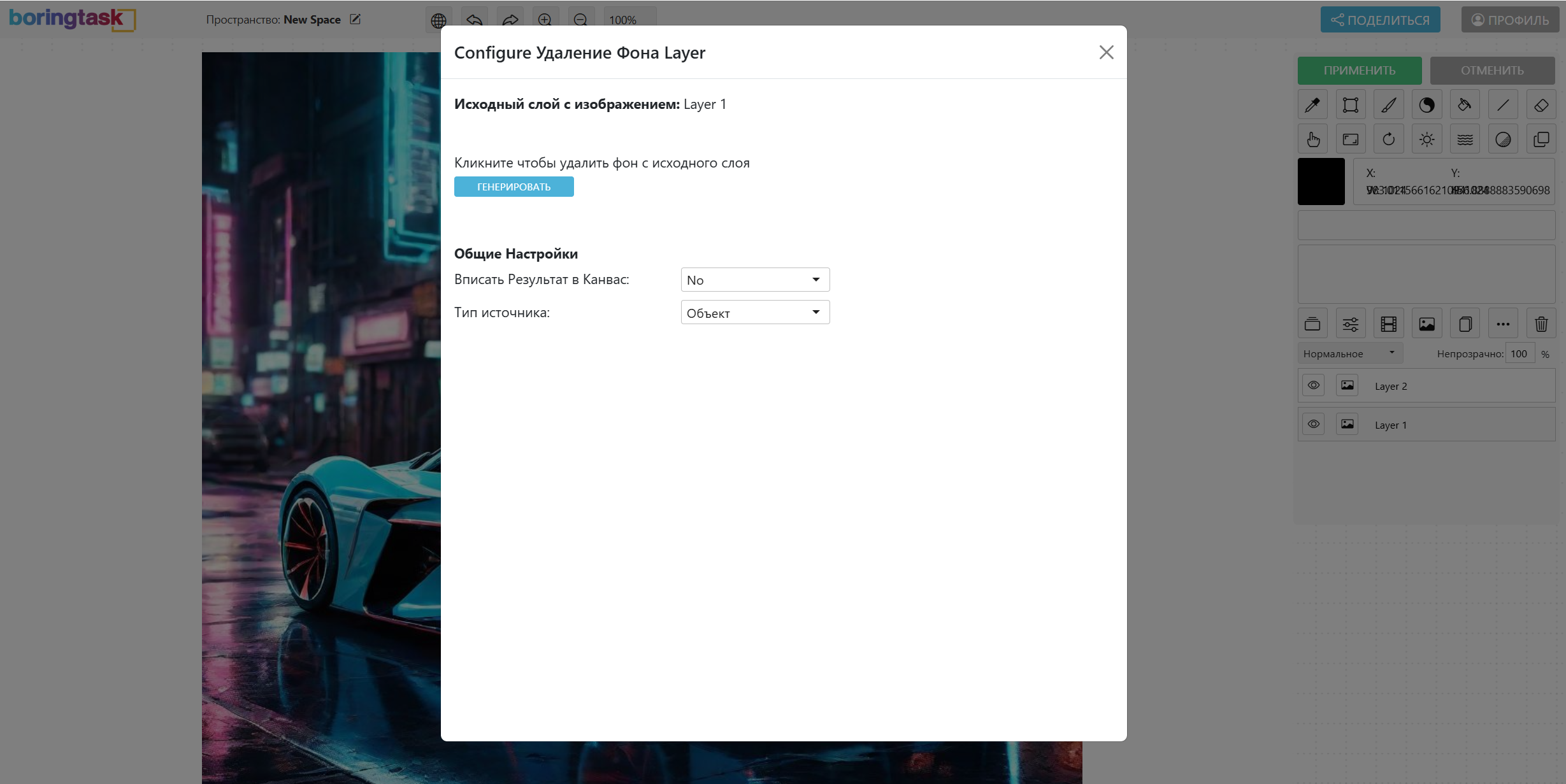This screenshot has height=784, width=1566.
Task: Click the film strip animation icon
Action: pos(1389,324)
